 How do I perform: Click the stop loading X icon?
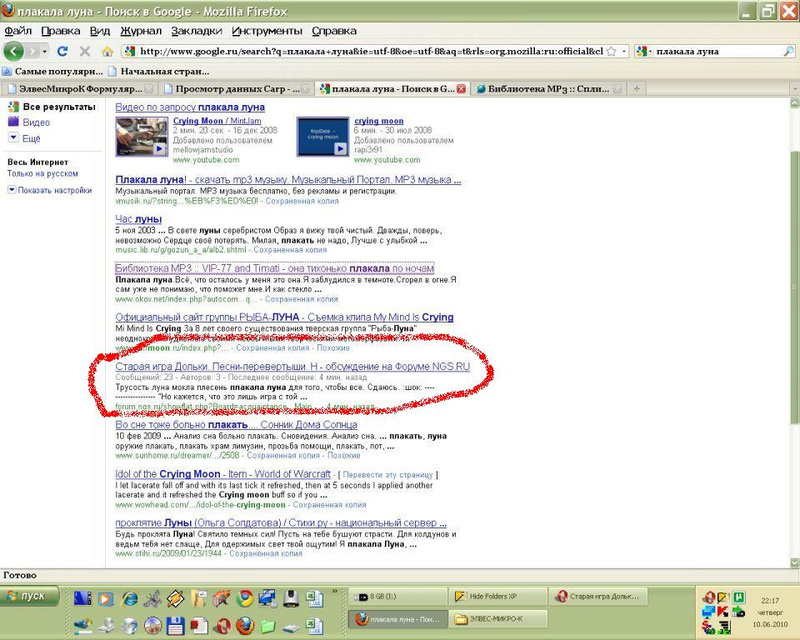[x=85, y=51]
